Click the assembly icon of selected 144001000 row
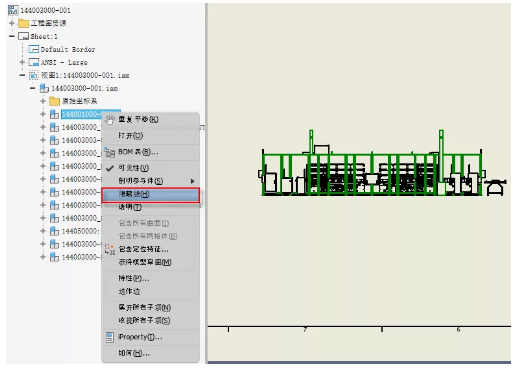This screenshot has height=368, width=519. [x=54, y=114]
